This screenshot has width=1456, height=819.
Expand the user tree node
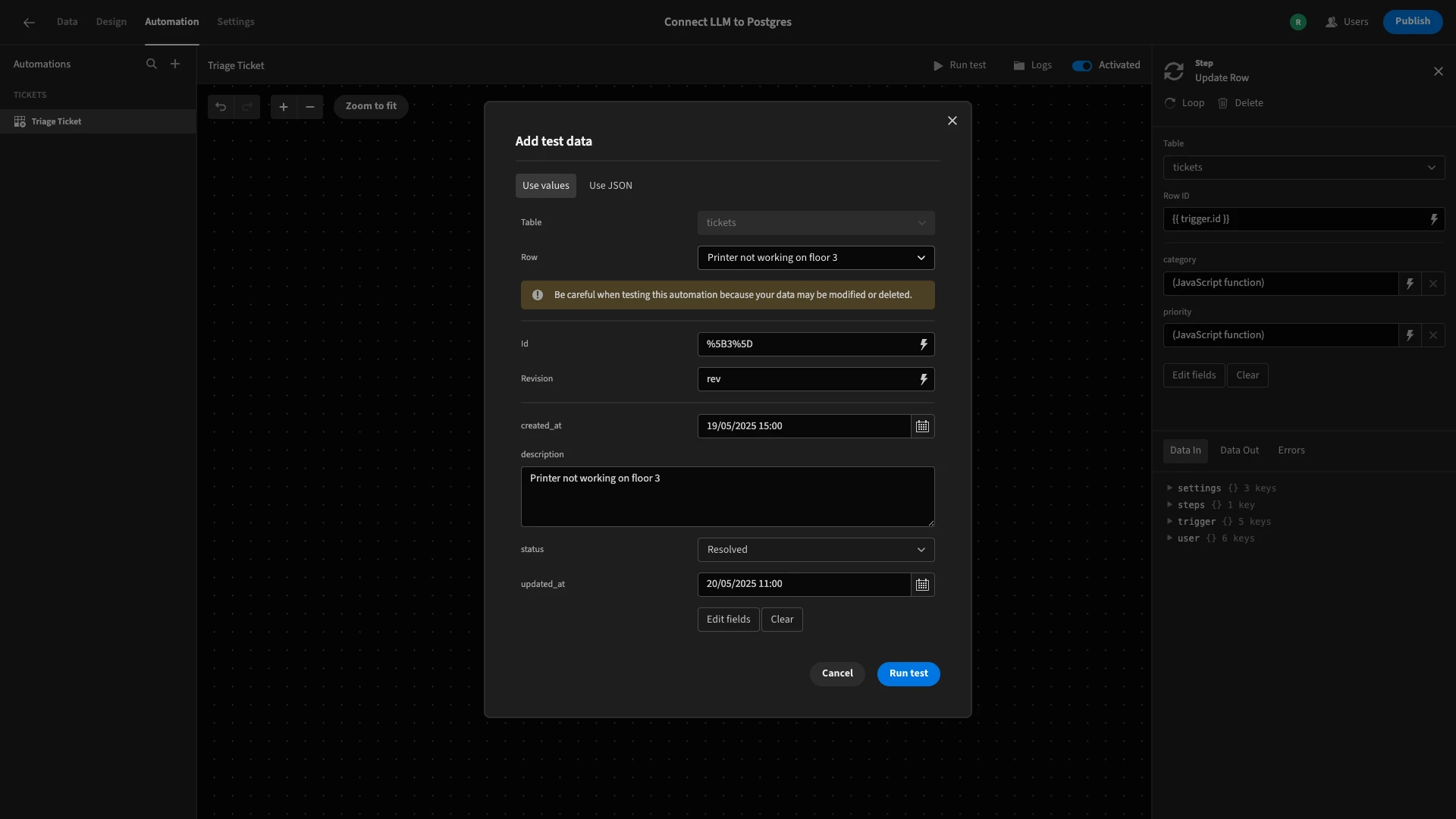[1170, 538]
